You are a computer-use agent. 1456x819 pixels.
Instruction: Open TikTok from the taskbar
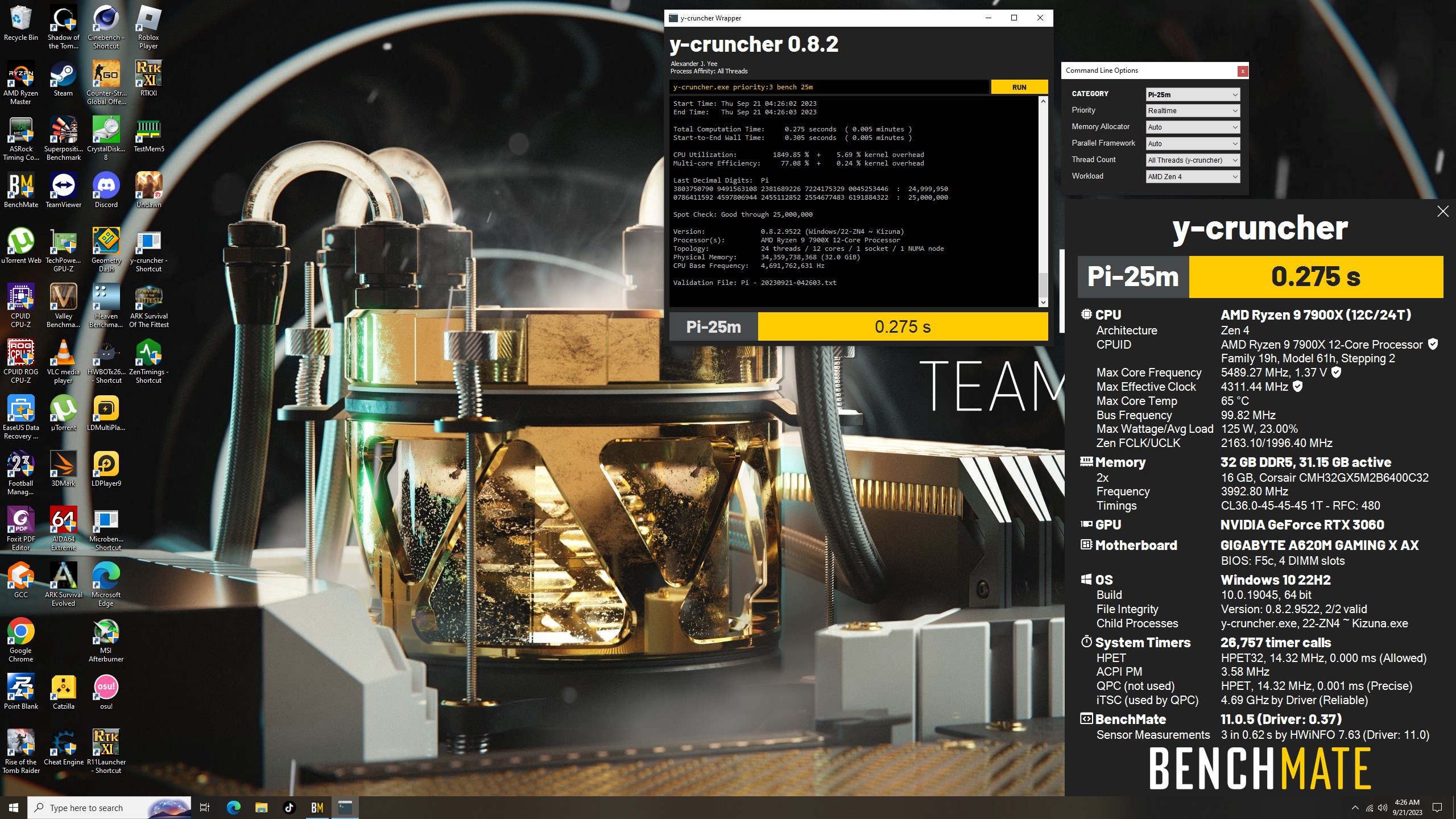tap(289, 808)
